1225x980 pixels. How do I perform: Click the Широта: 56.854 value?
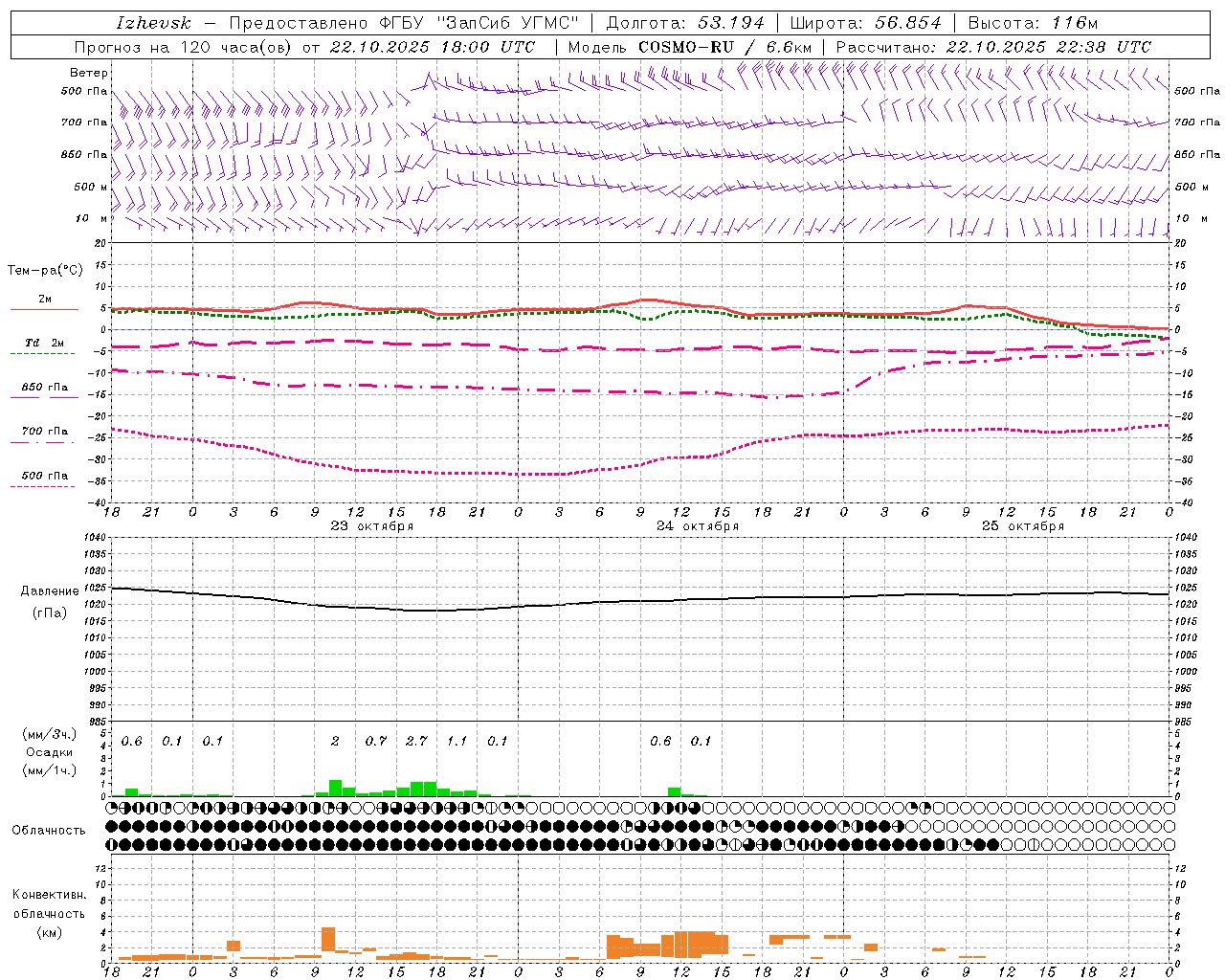[x=865, y=23]
